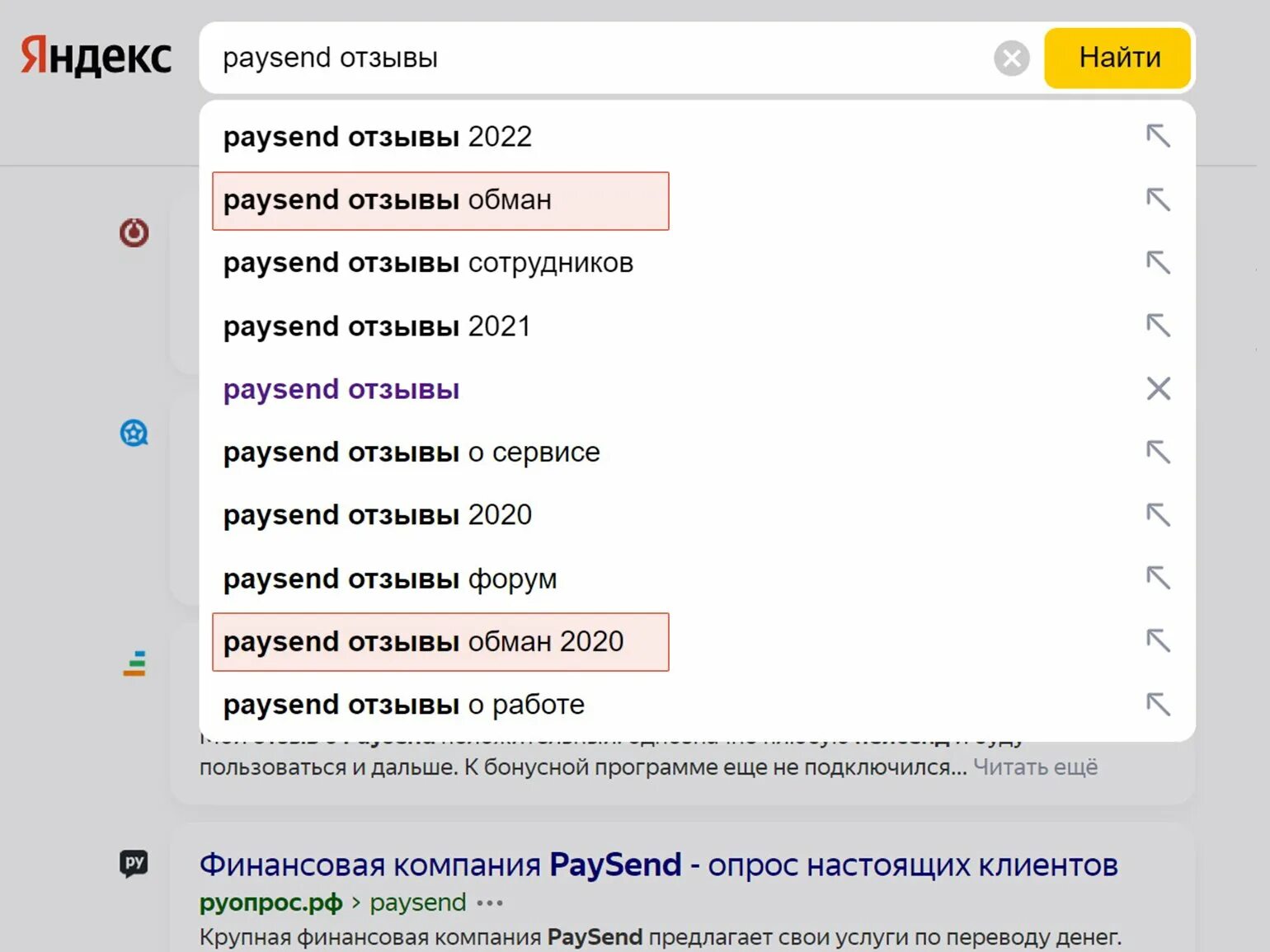Viewport: 1270px width, 952px height.
Task: Click the Найти search button
Action: (1117, 58)
